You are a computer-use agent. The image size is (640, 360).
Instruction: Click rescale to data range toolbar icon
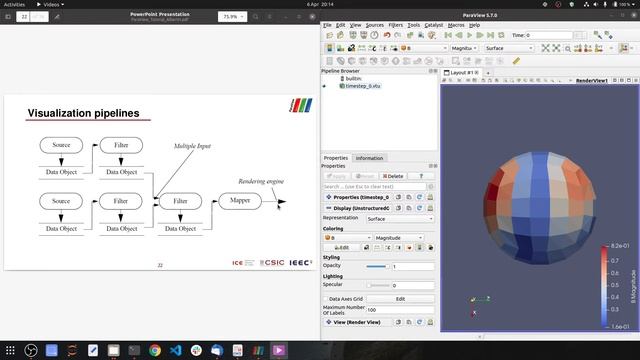362,48
